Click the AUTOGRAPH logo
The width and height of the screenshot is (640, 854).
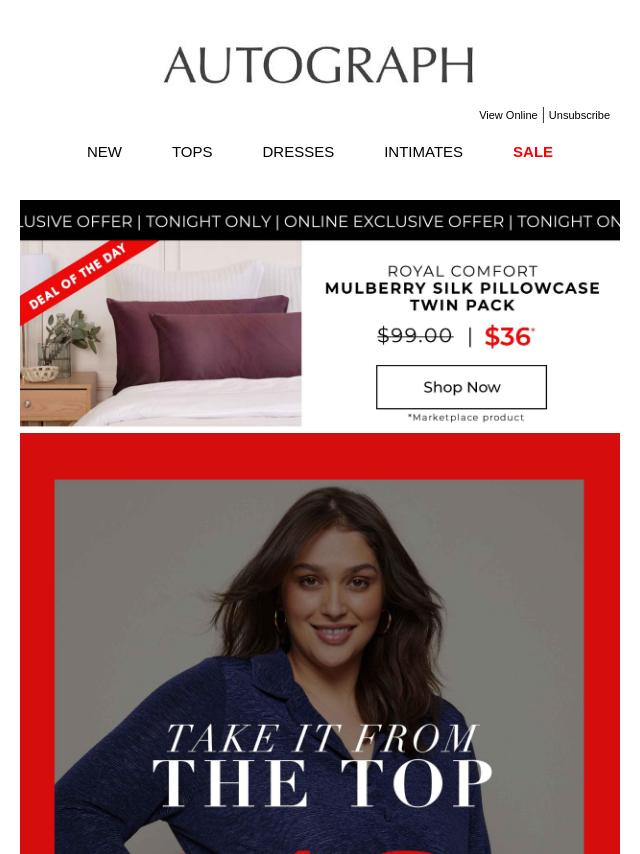pos(319,65)
